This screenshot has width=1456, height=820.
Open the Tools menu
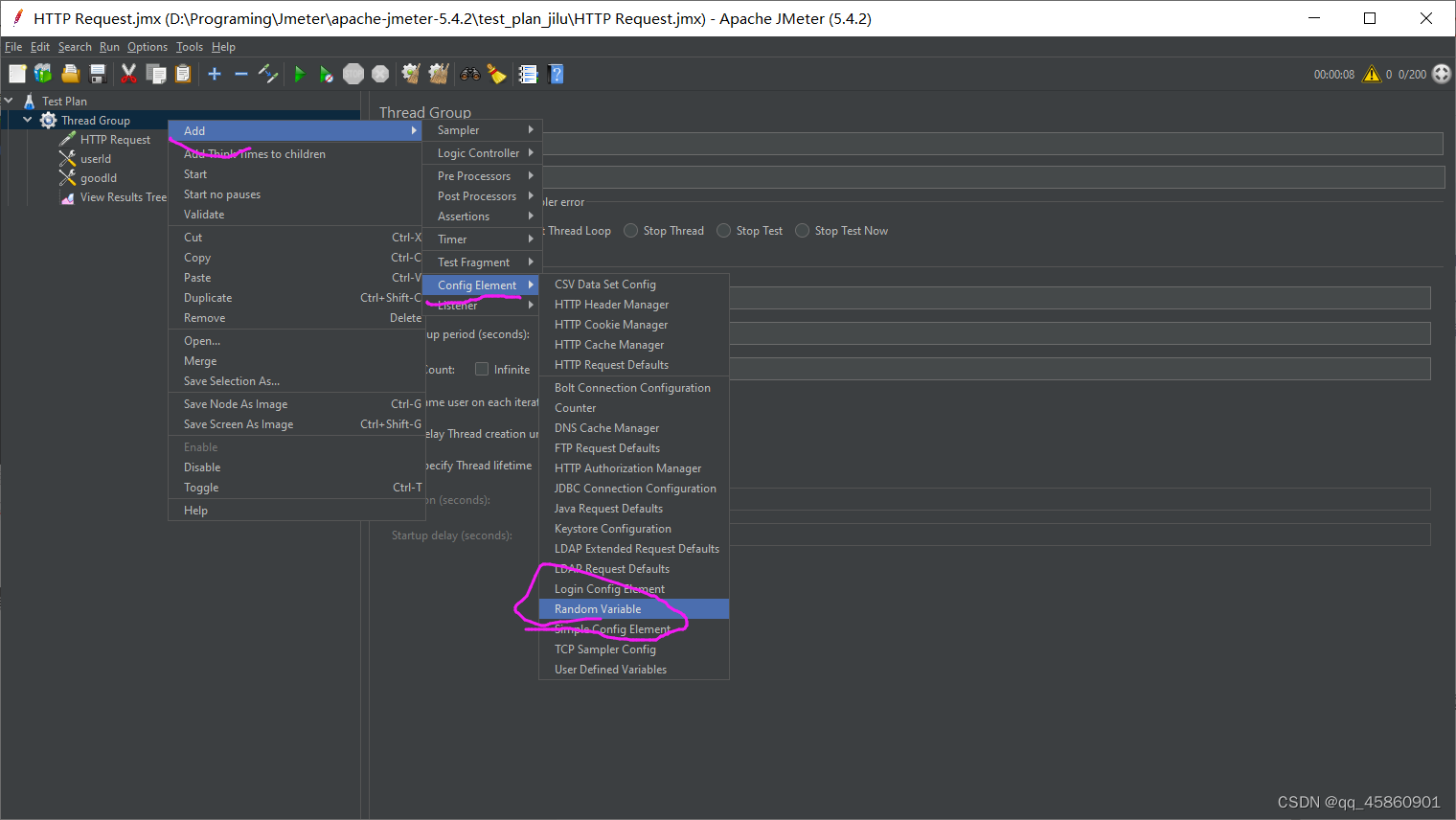190,47
